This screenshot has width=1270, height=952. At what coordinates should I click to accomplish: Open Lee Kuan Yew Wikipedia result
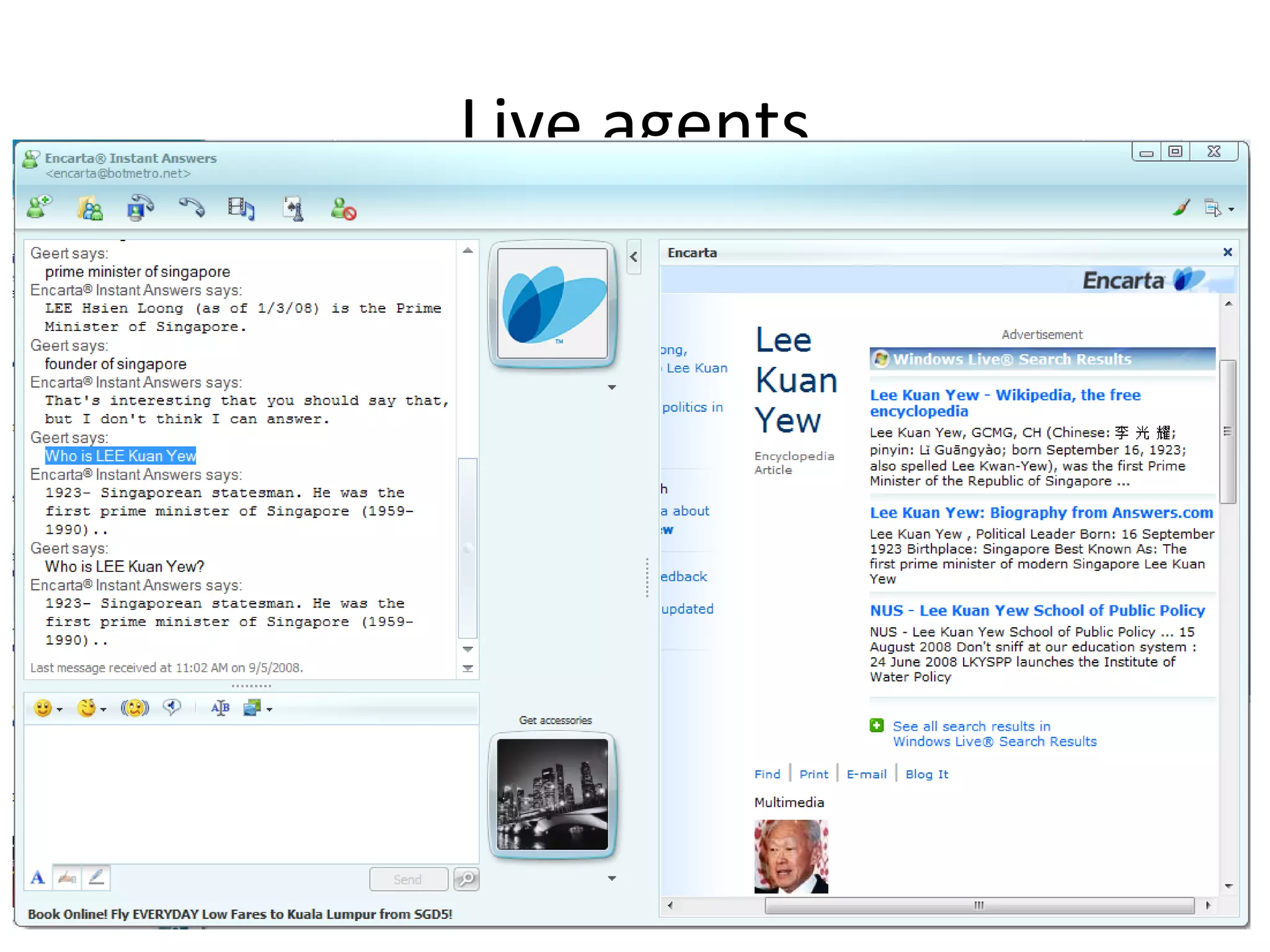(1005, 403)
